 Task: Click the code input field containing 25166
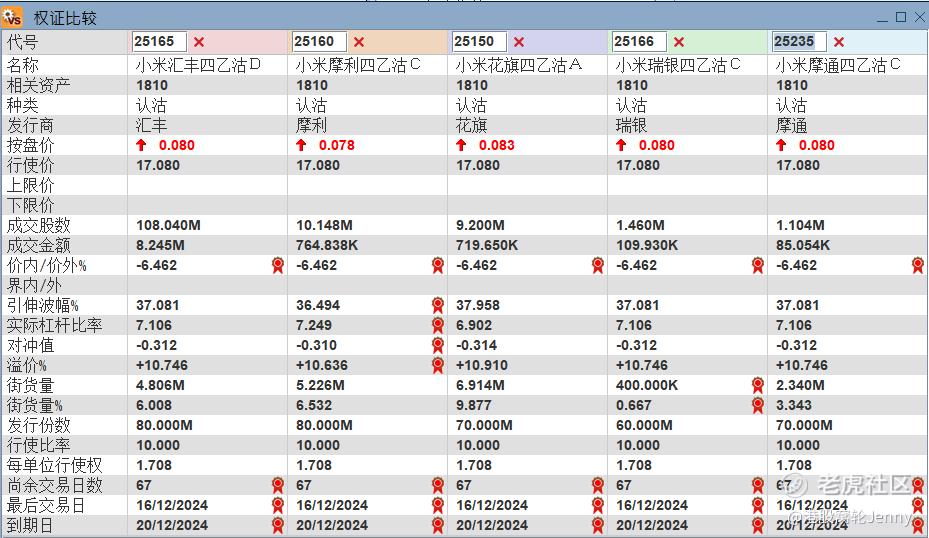(639, 41)
